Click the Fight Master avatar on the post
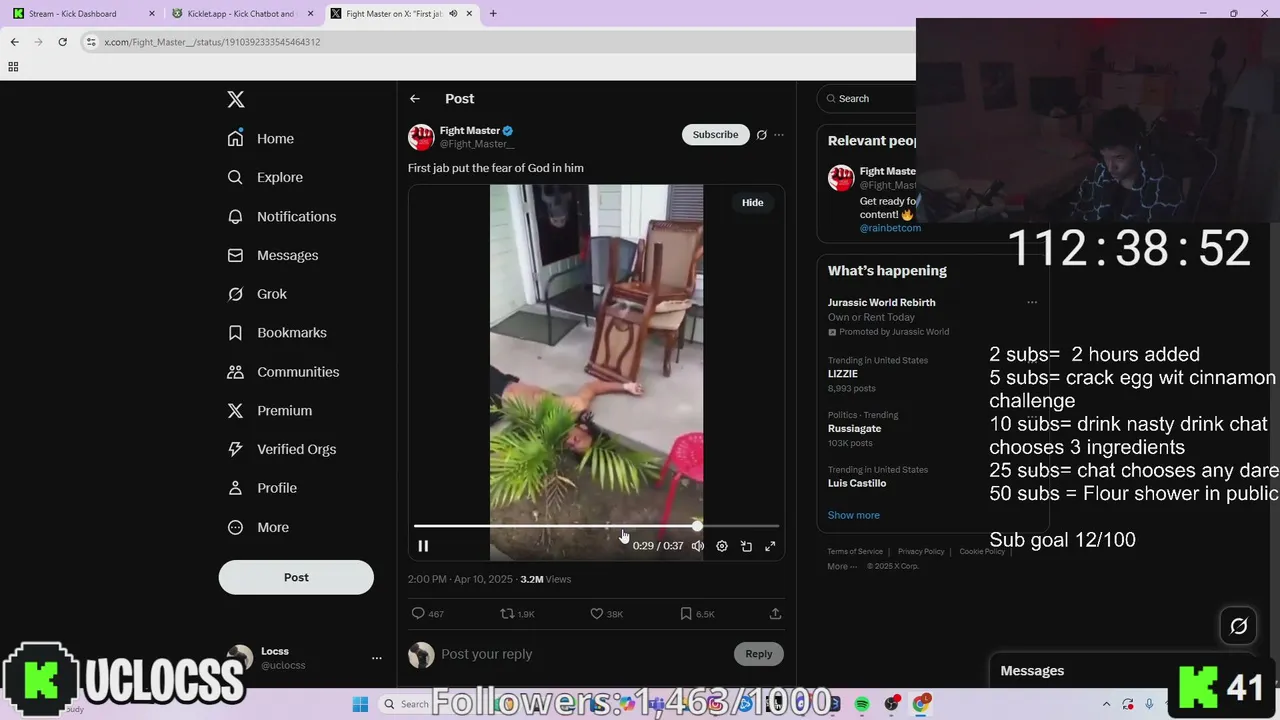Viewport: 1280px width, 720px height. pos(421,137)
